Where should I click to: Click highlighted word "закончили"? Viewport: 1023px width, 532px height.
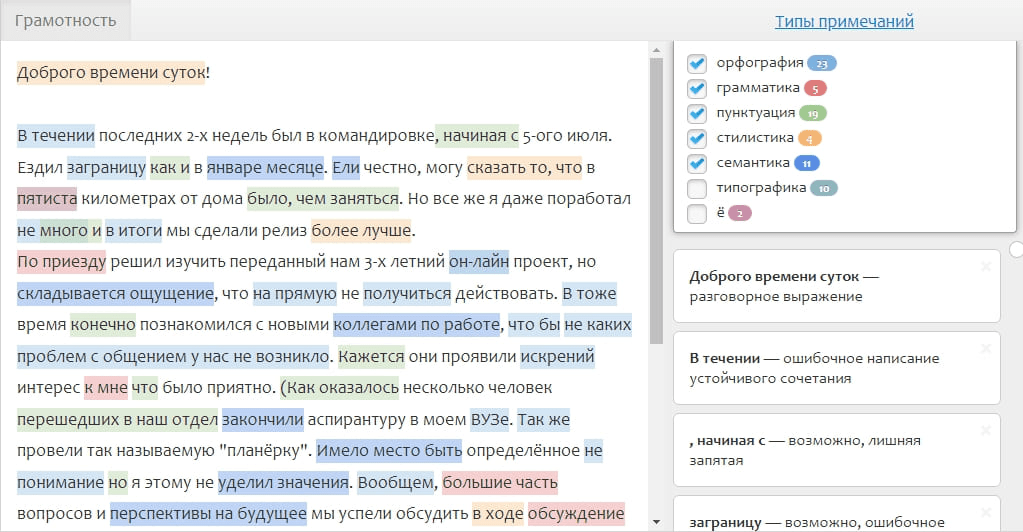coord(263,420)
